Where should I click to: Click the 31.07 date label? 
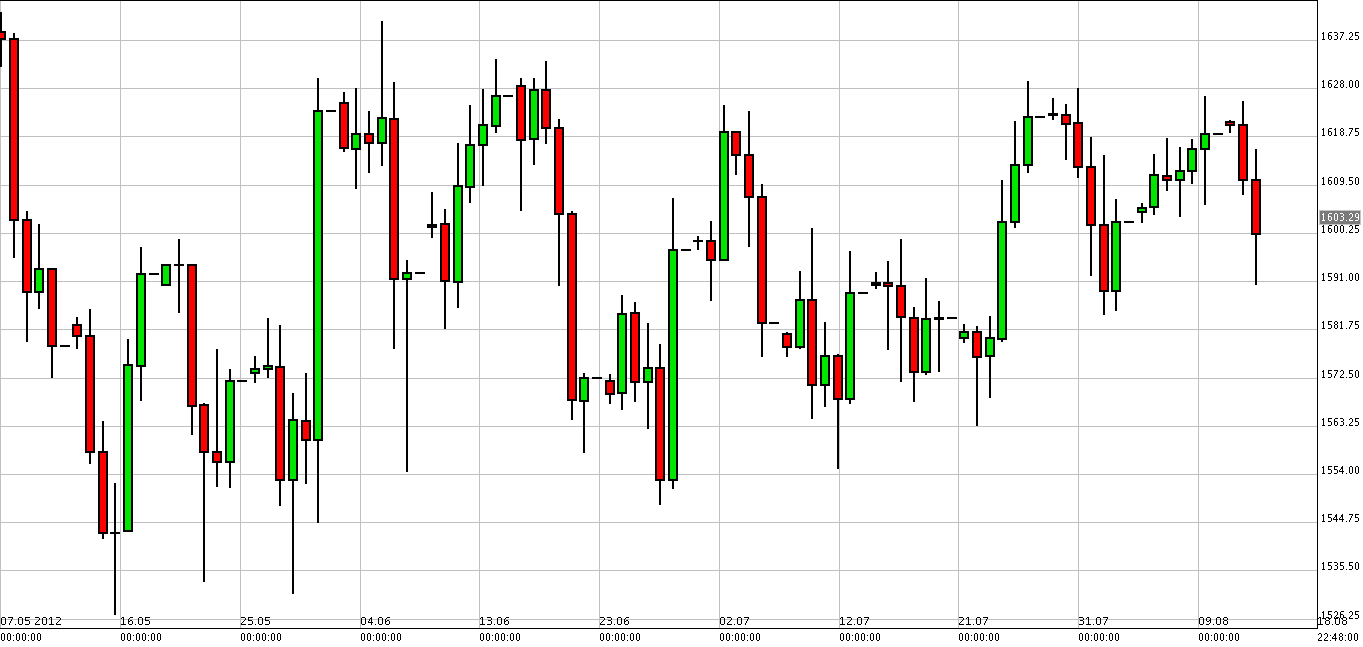pyautogui.click(x=1093, y=620)
